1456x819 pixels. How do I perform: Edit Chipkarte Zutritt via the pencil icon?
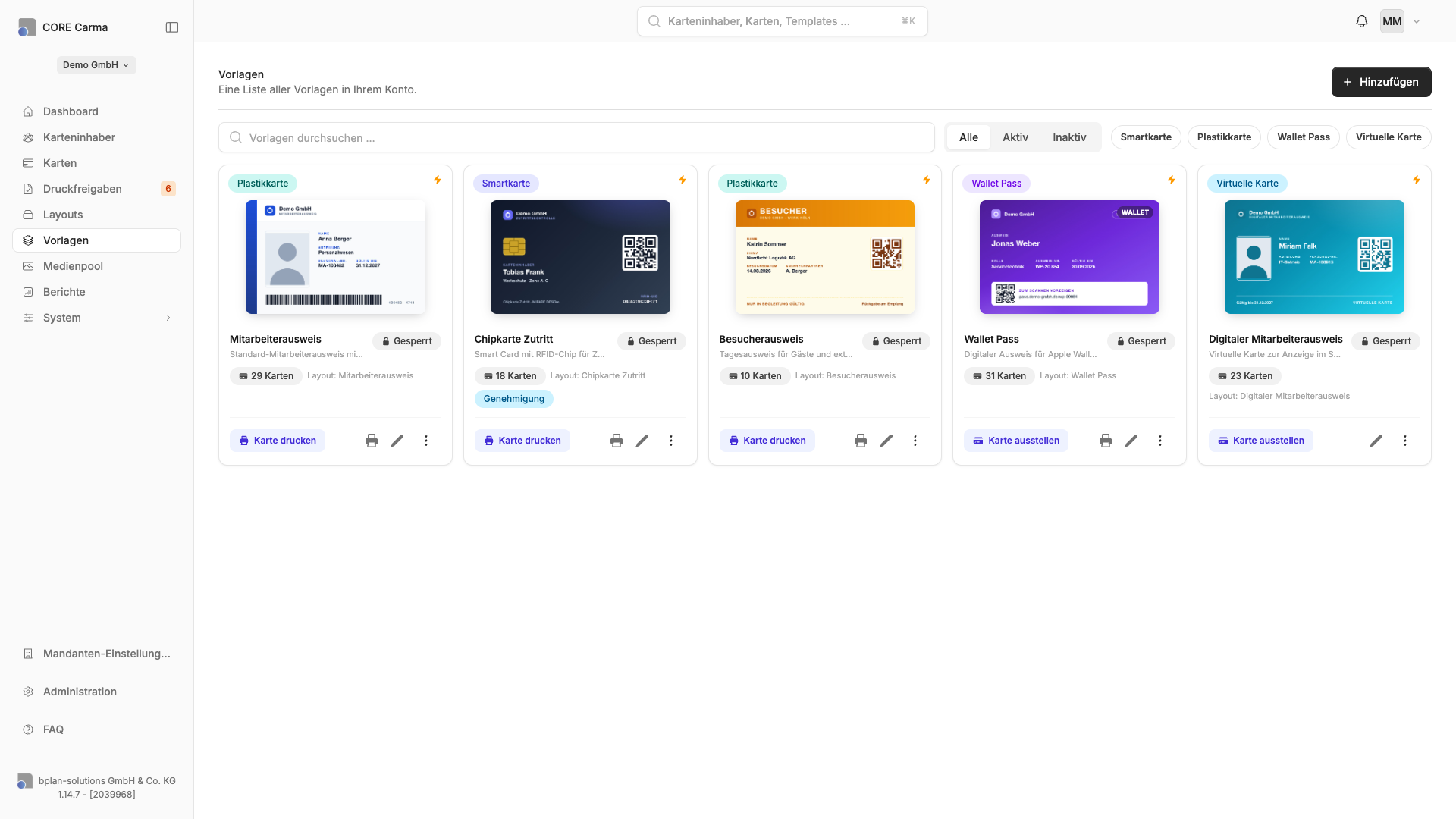coord(642,441)
